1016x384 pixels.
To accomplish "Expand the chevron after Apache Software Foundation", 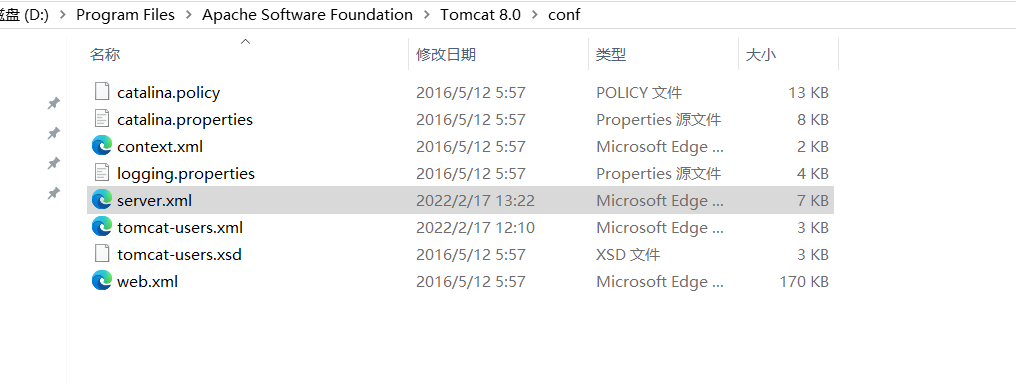I will (x=426, y=15).
